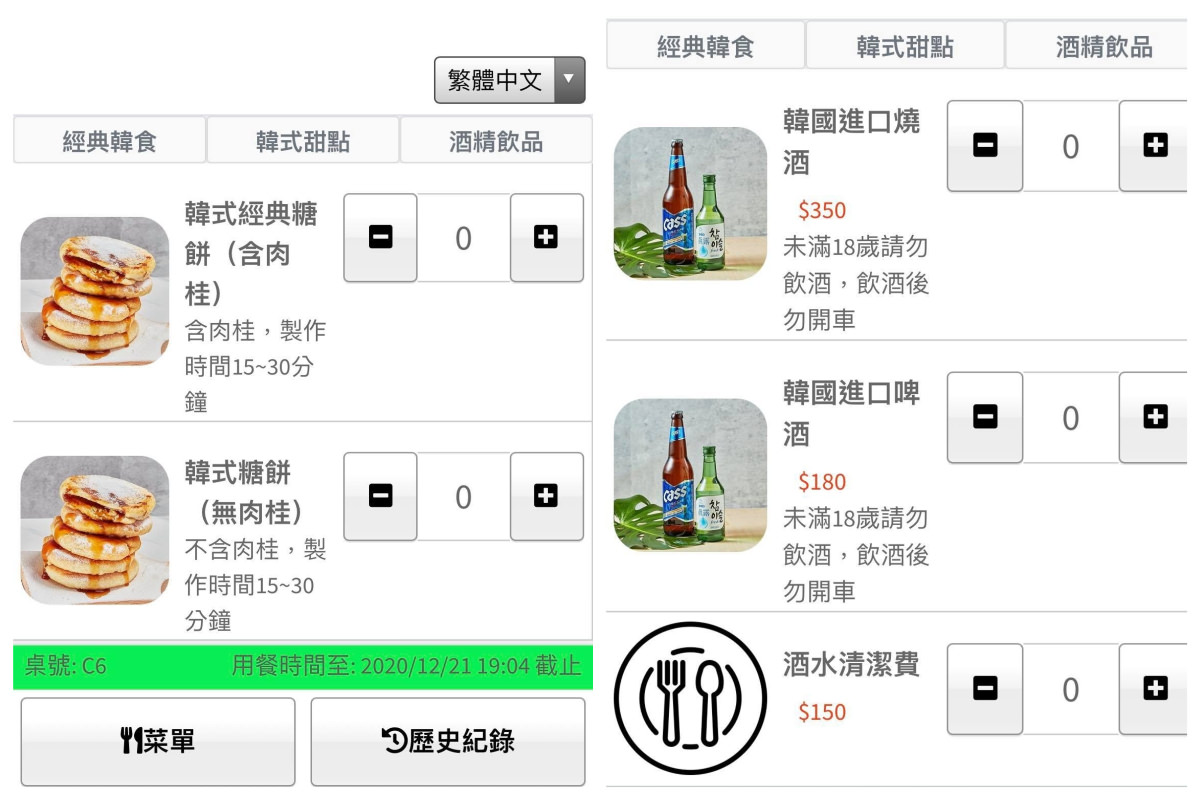Remove one 韓式糖餅（無肉桂）with minus icon
The height and width of the screenshot is (800, 1200).
(x=380, y=497)
